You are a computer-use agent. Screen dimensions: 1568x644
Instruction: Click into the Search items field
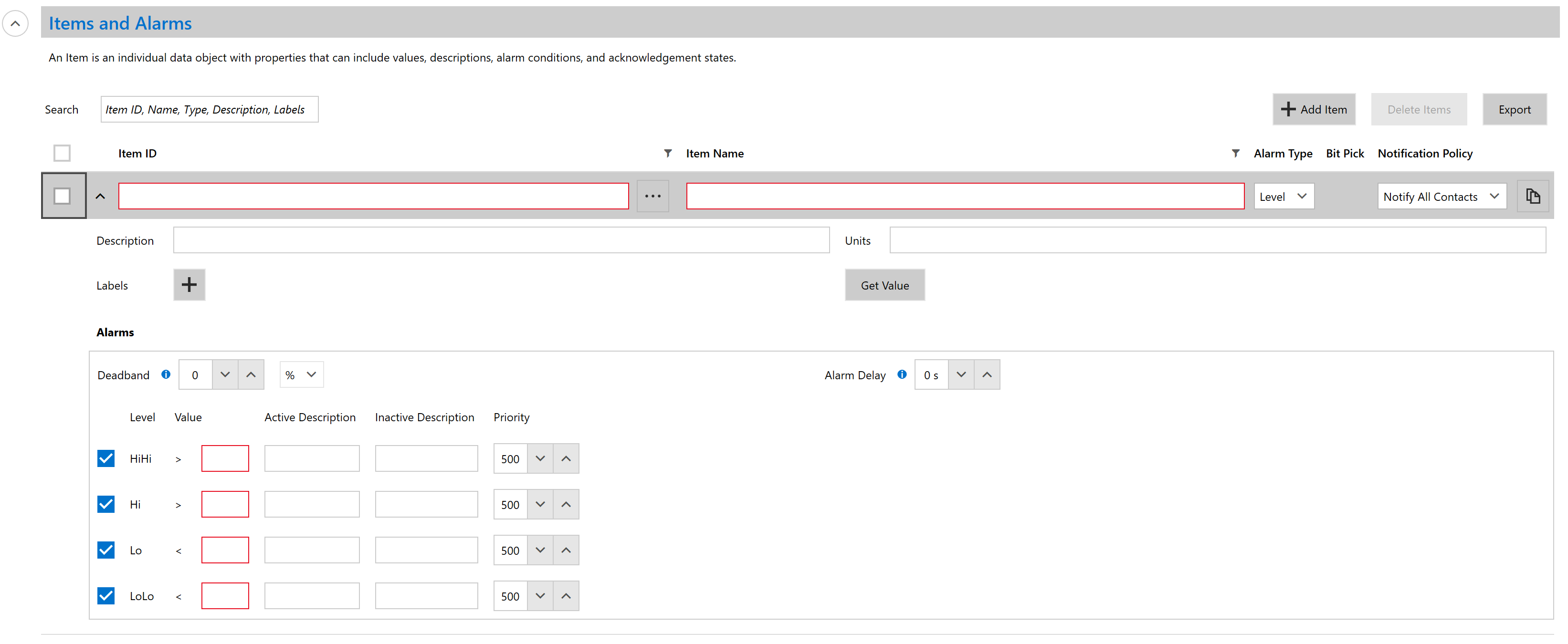[x=209, y=109]
